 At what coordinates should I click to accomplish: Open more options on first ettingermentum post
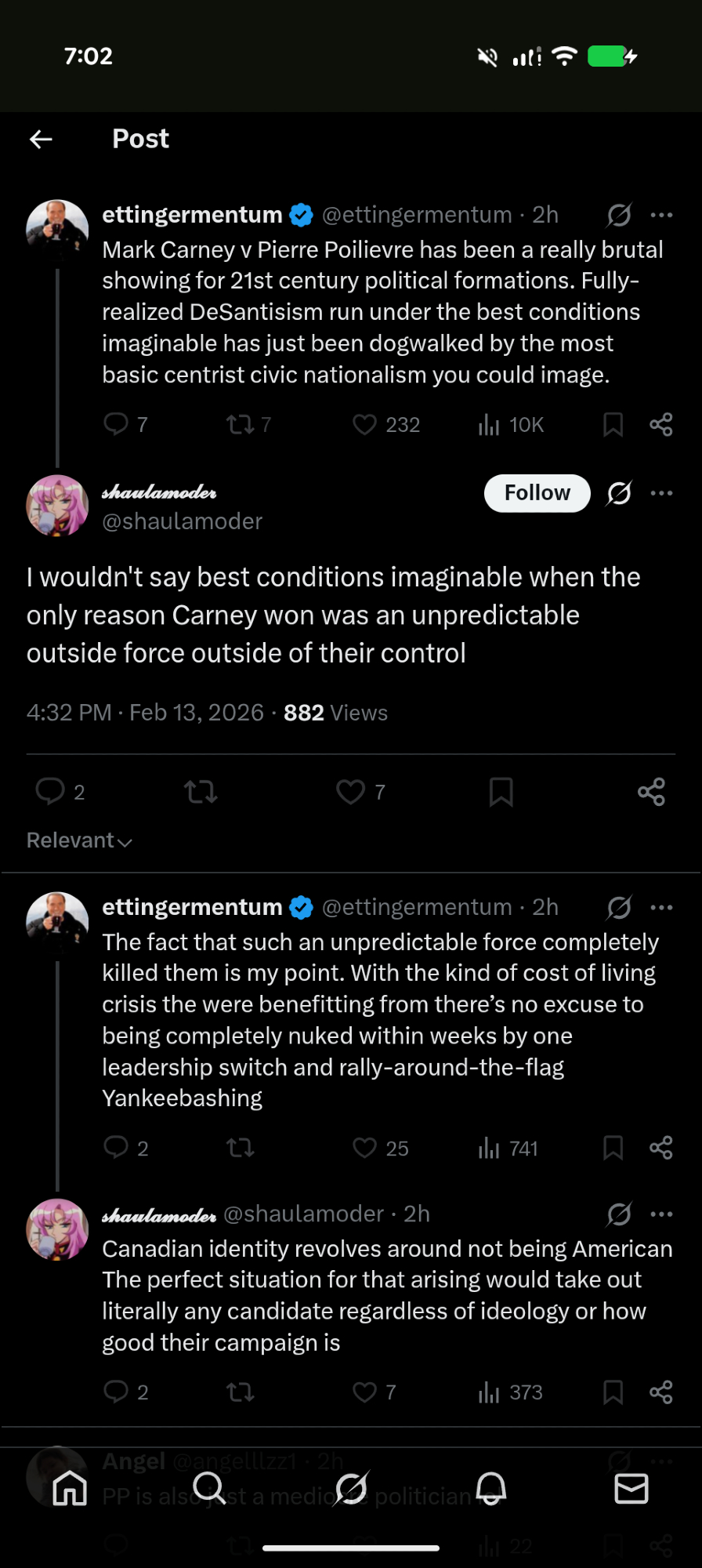[x=661, y=215]
